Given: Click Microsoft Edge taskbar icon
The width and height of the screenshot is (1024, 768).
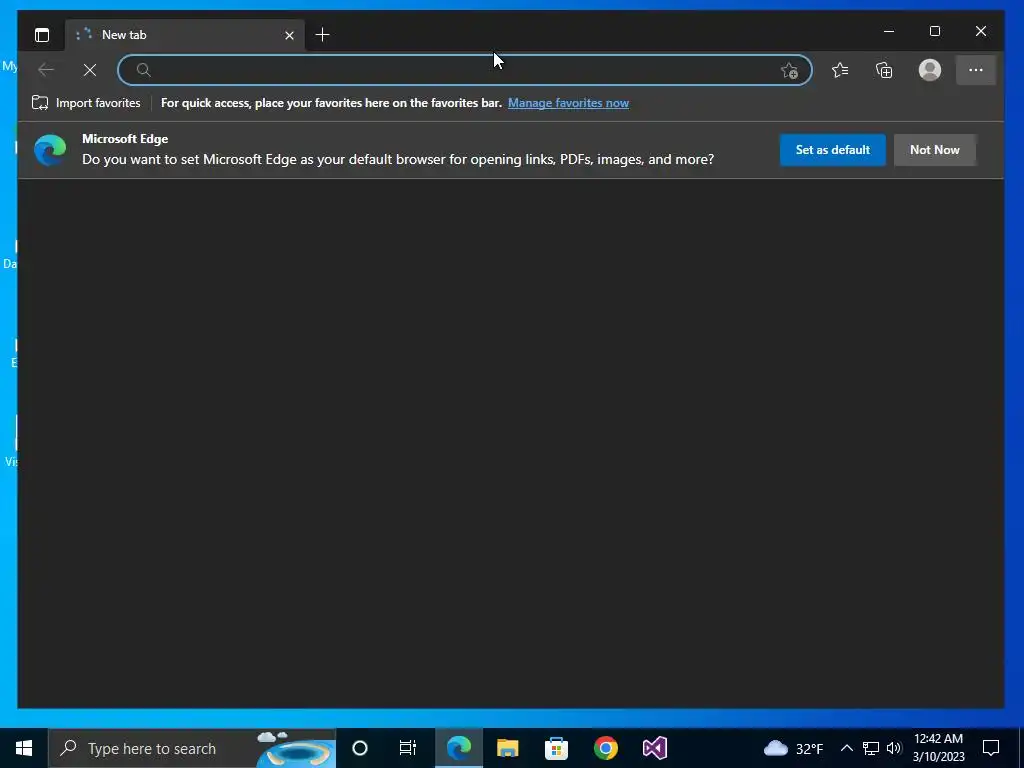Looking at the screenshot, I should [458, 748].
